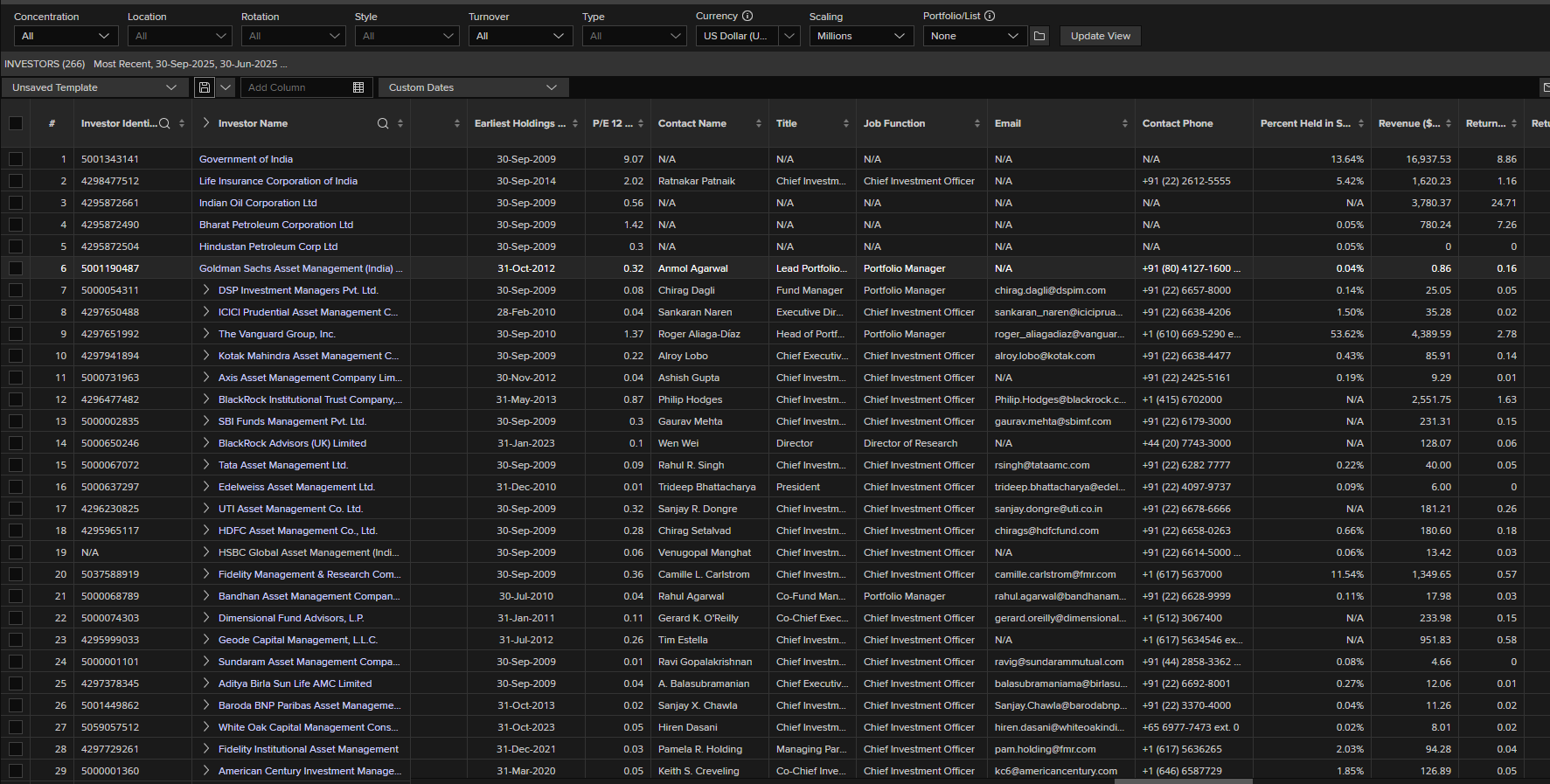Open the Currency US Dollar dropdown
Image resolution: width=1550 pixels, height=784 pixels.
tap(748, 36)
